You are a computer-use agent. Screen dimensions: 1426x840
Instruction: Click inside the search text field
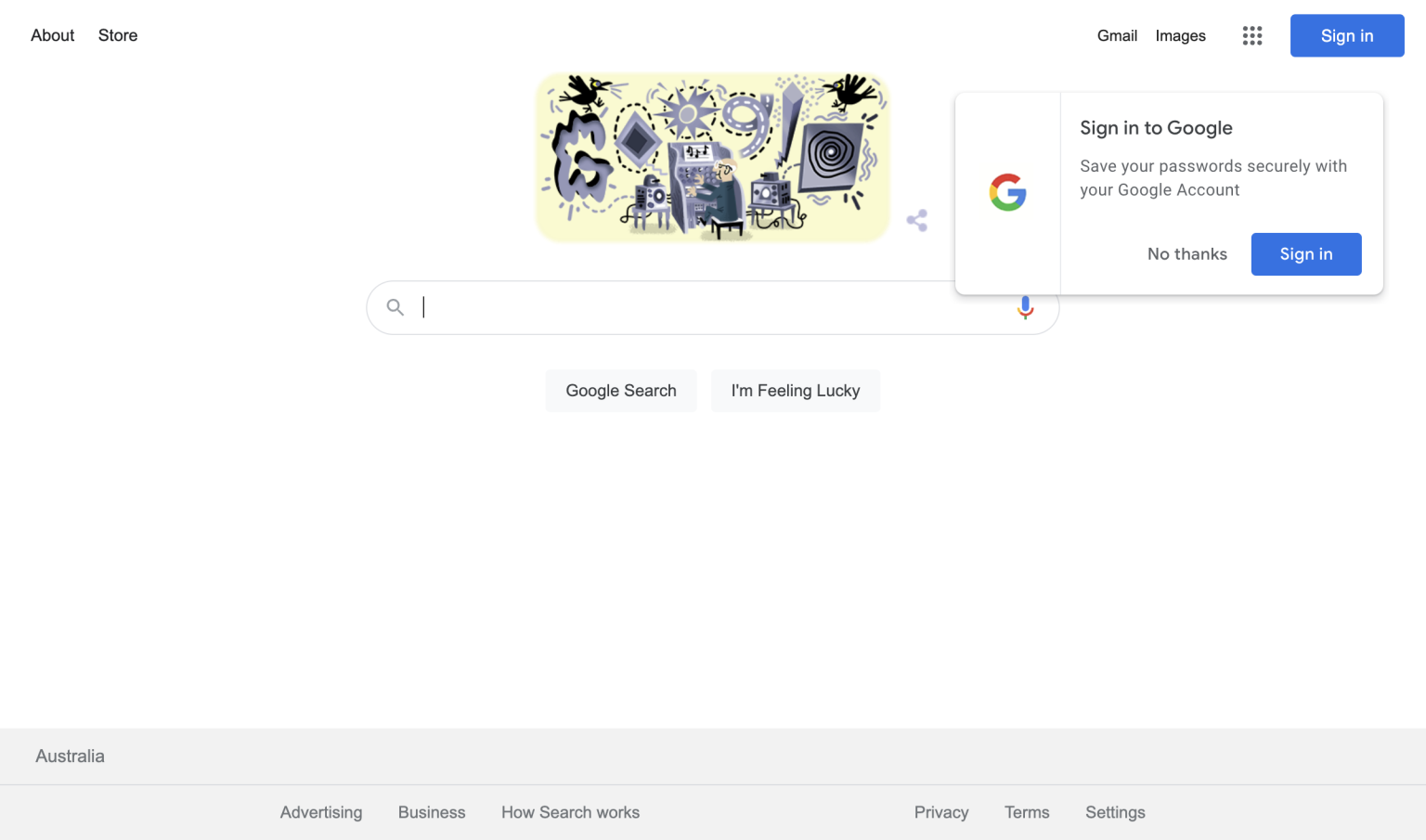[706, 307]
